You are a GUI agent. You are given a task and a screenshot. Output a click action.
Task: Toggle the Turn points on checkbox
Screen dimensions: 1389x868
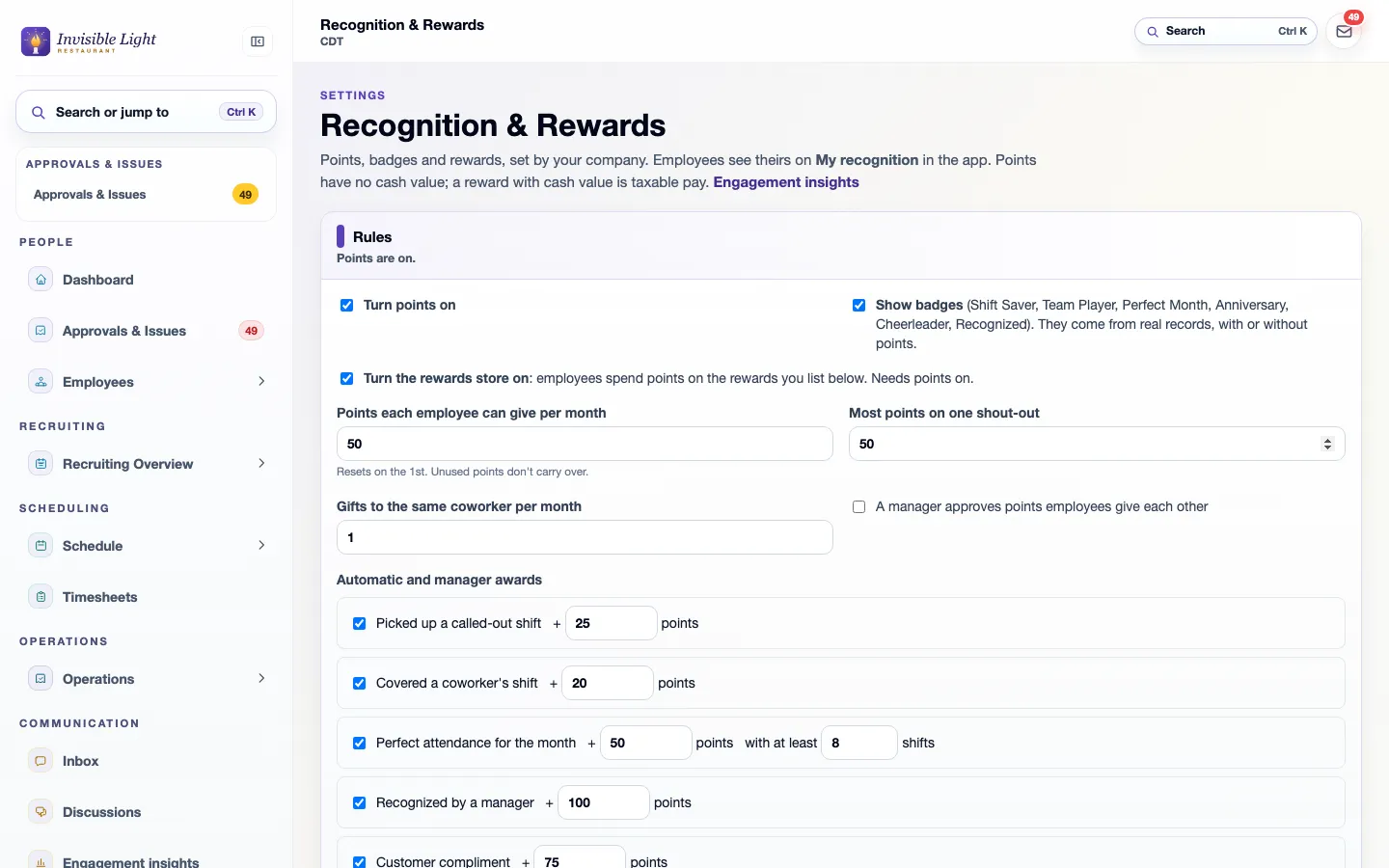pos(346,305)
